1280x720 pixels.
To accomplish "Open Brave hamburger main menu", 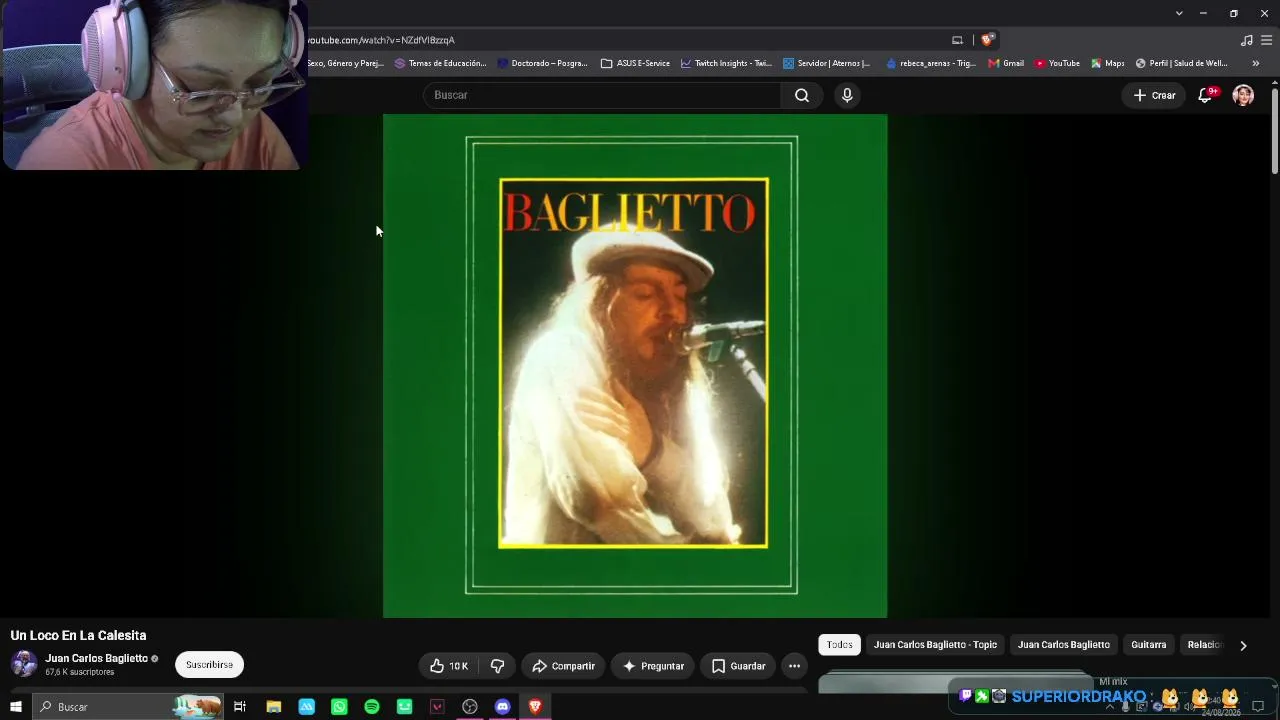I will pos(1265,40).
